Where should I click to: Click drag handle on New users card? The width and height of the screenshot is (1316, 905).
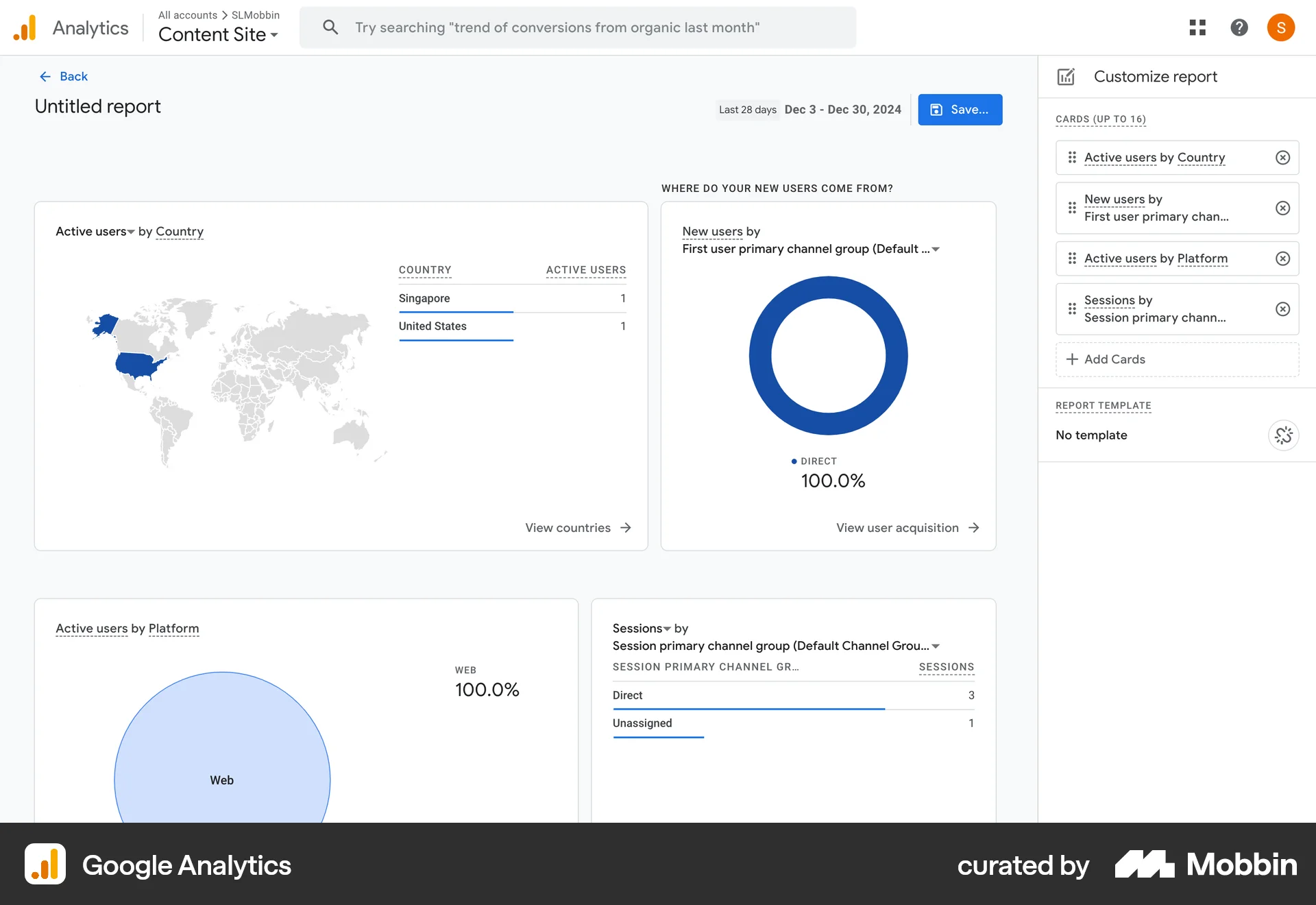[x=1073, y=208]
